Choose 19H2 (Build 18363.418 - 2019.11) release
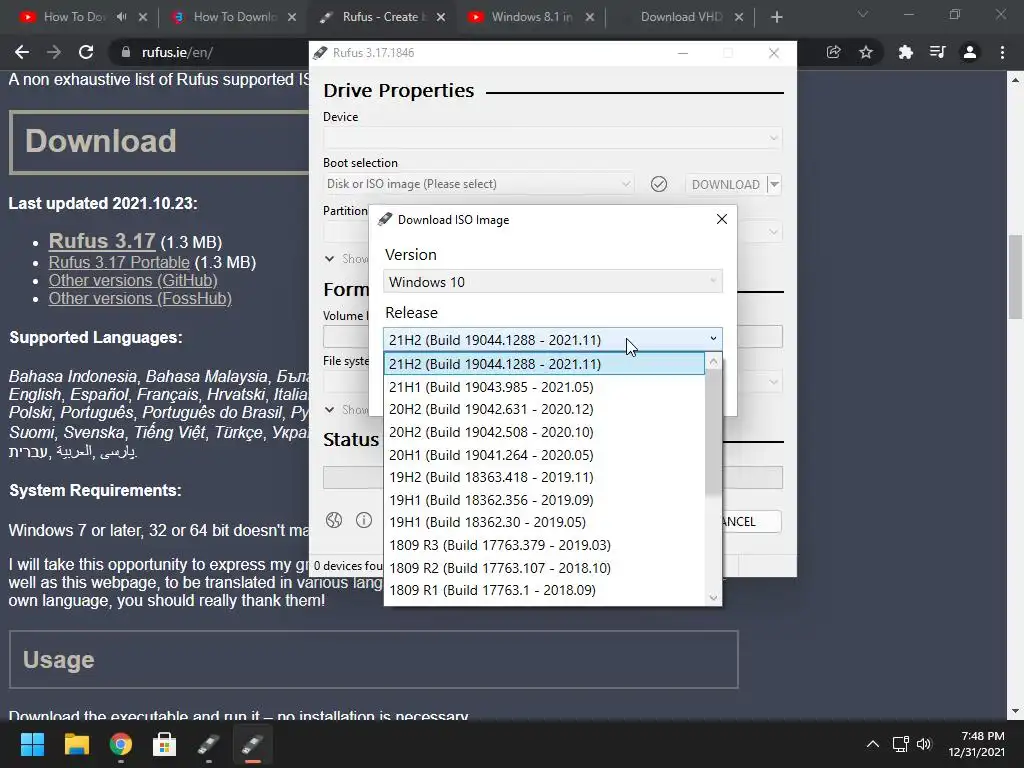This screenshot has height=768, width=1024. tap(544, 477)
